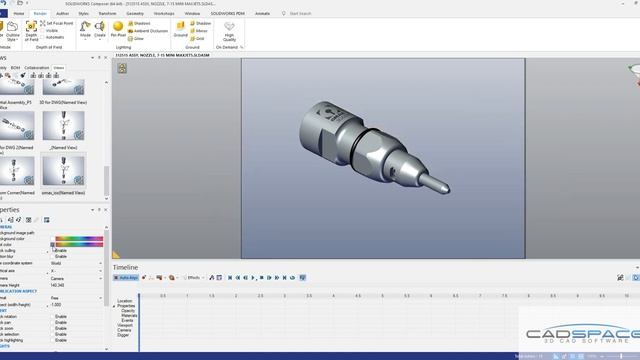Enable the motion blur checkbox
This screenshot has width=640, height=360.
53,256
